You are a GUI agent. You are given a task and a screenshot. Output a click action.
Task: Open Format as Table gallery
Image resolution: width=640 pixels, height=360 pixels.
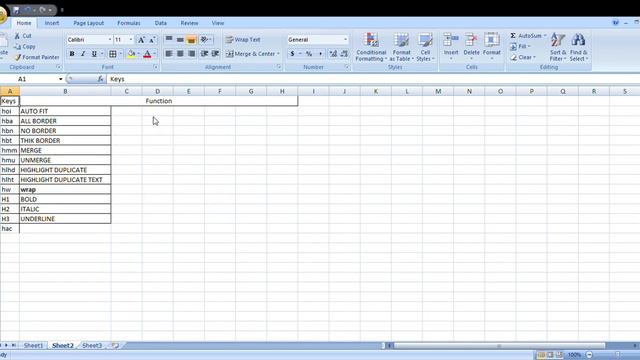401,47
